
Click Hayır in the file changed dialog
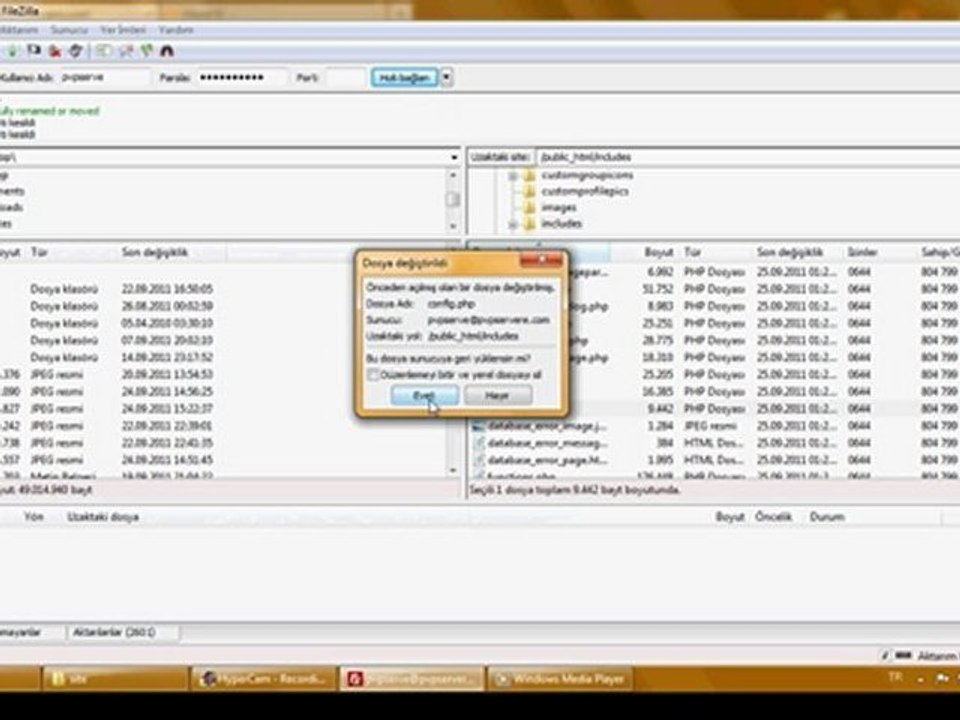(498, 396)
